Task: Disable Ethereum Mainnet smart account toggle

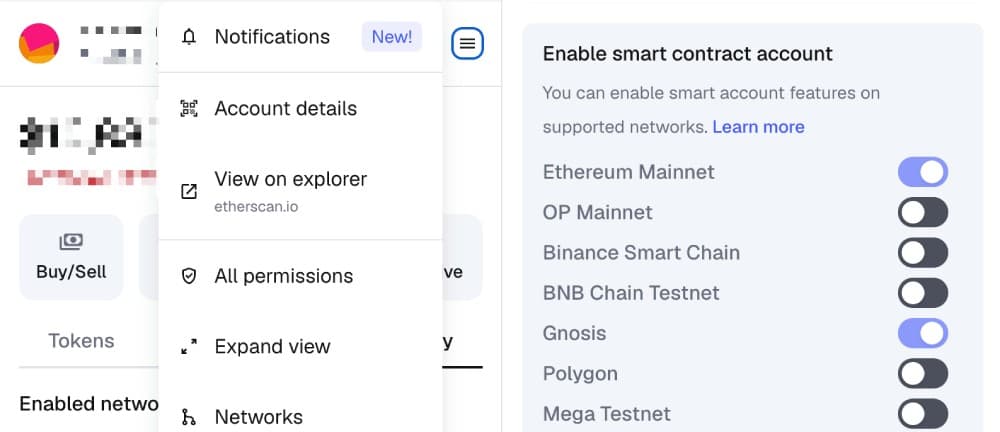Action: (x=923, y=172)
